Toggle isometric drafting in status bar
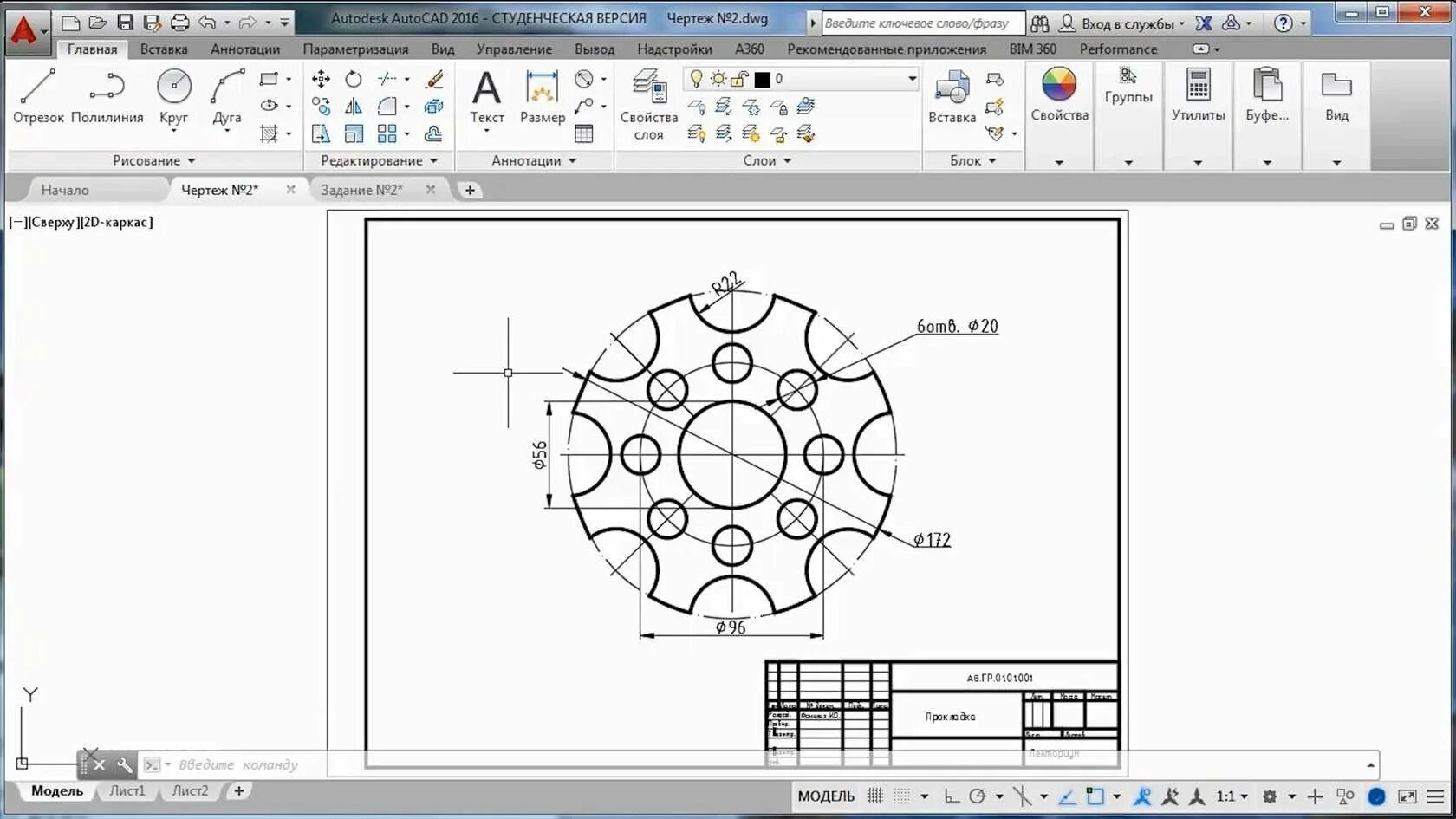Viewport: 1456px width, 819px height. (x=1022, y=796)
